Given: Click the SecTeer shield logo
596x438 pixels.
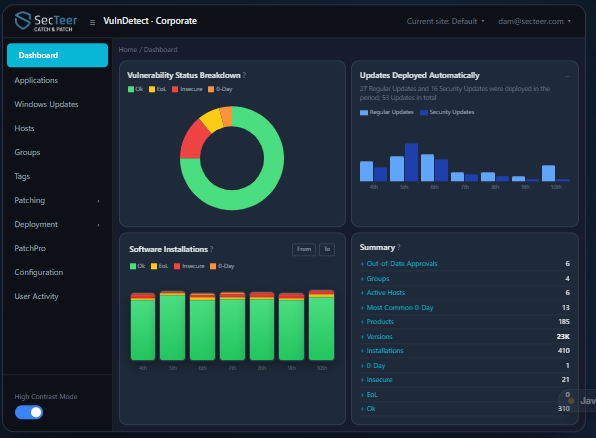Looking at the screenshot, I should (22, 21).
